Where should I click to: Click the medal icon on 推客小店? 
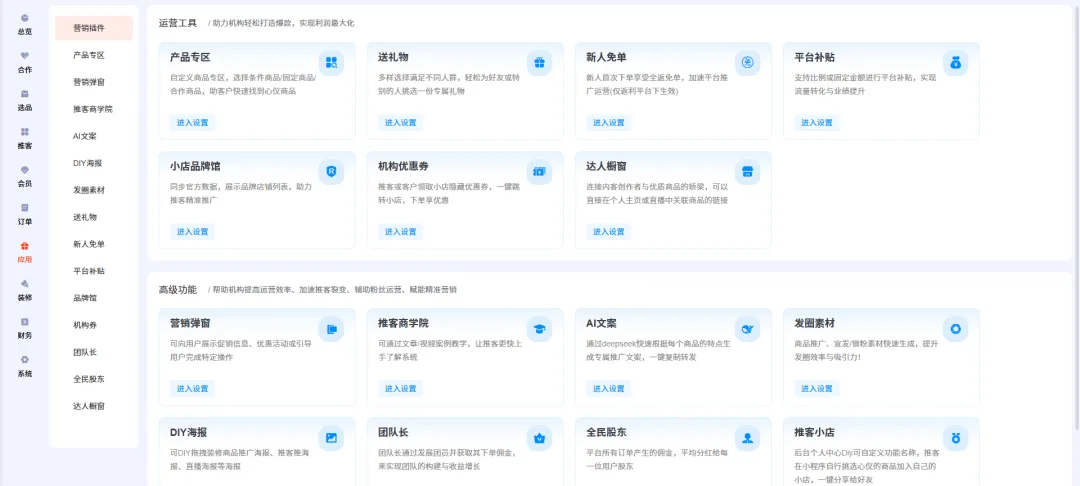955,438
